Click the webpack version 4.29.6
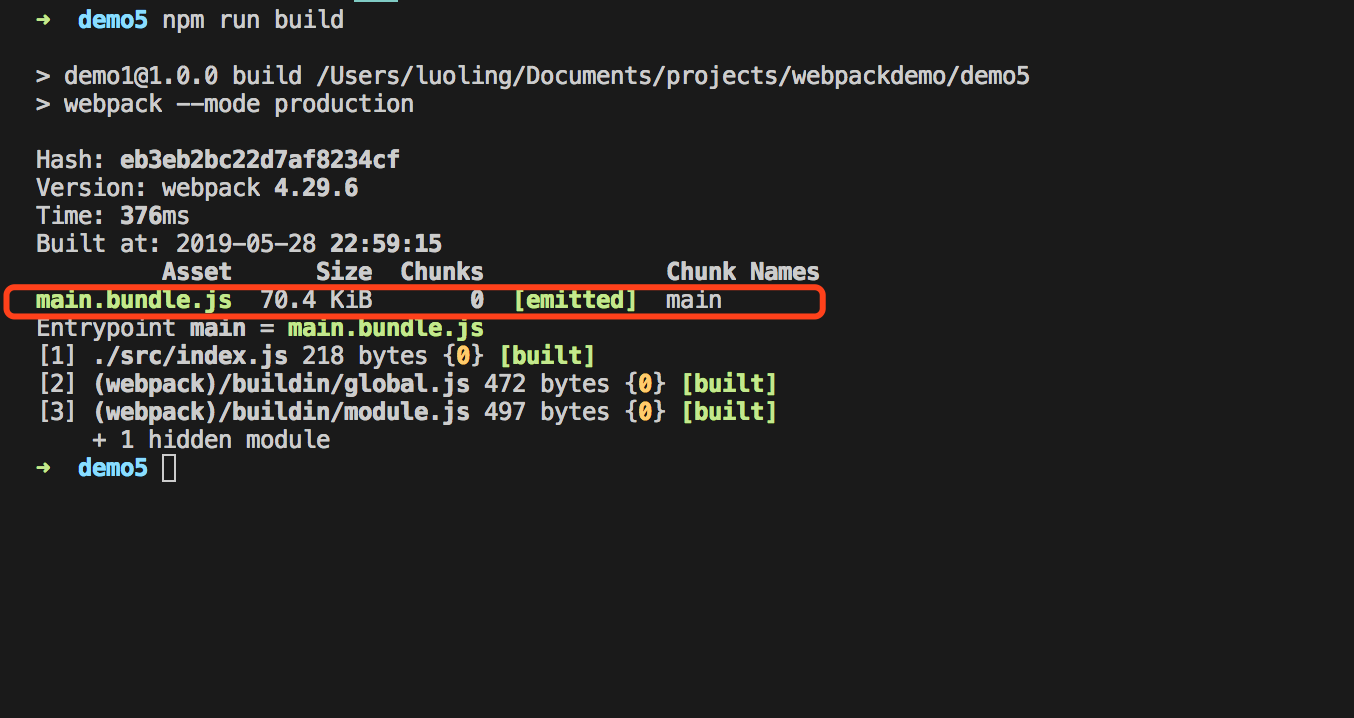This screenshot has width=1354, height=718. click(x=316, y=188)
